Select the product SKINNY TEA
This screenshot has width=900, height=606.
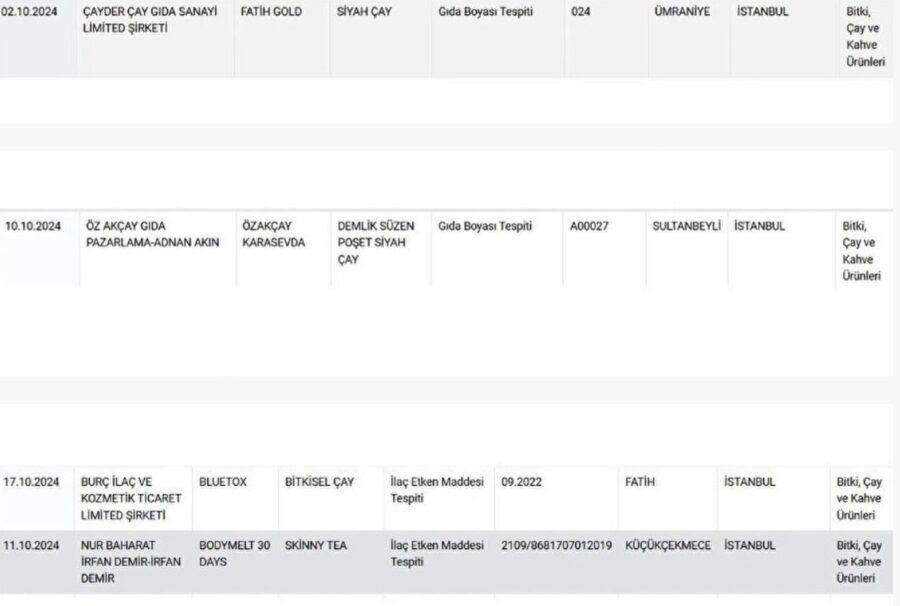316,545
